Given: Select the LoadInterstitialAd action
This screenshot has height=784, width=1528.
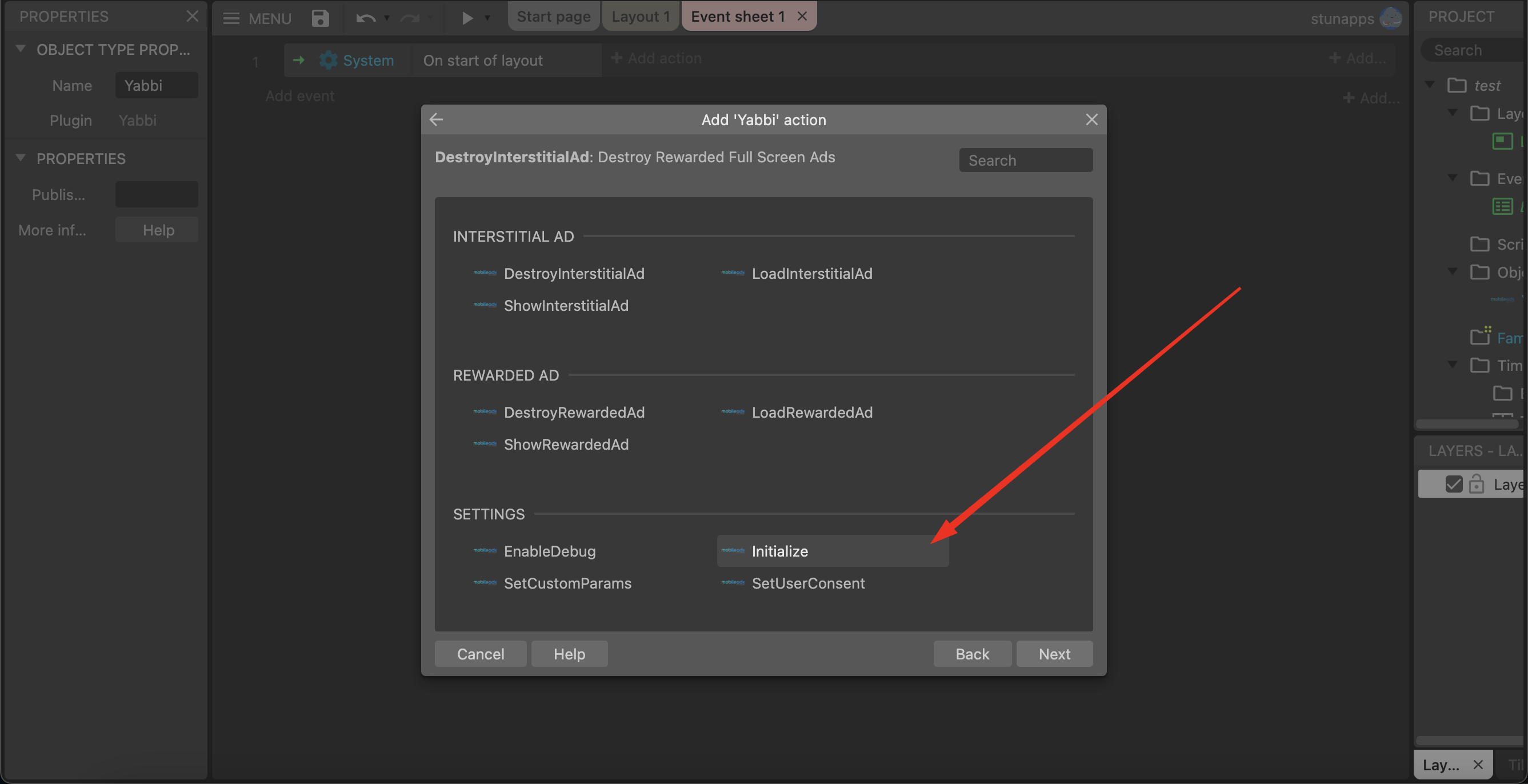Looking at the screenshot, I should click(x=811, y=273).
